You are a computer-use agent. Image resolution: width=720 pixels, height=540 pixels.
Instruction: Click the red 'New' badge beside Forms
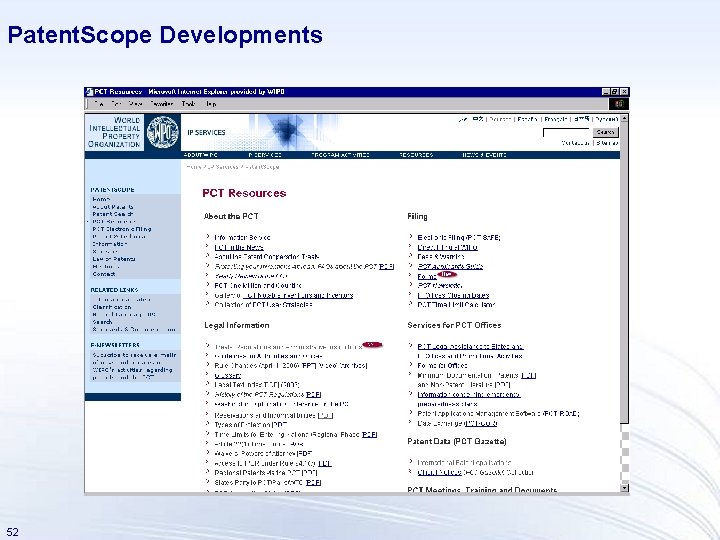click(447, 275)
